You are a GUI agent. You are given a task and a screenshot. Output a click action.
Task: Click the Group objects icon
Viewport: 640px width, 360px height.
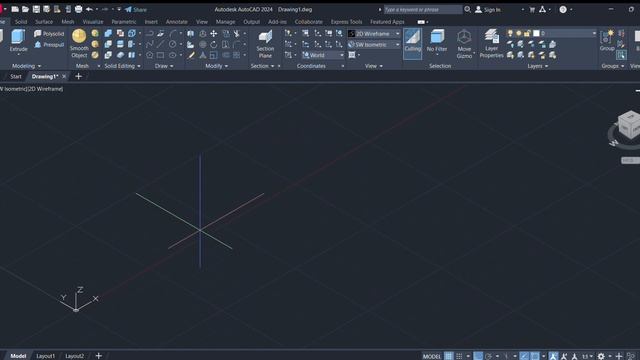(607, 40)
